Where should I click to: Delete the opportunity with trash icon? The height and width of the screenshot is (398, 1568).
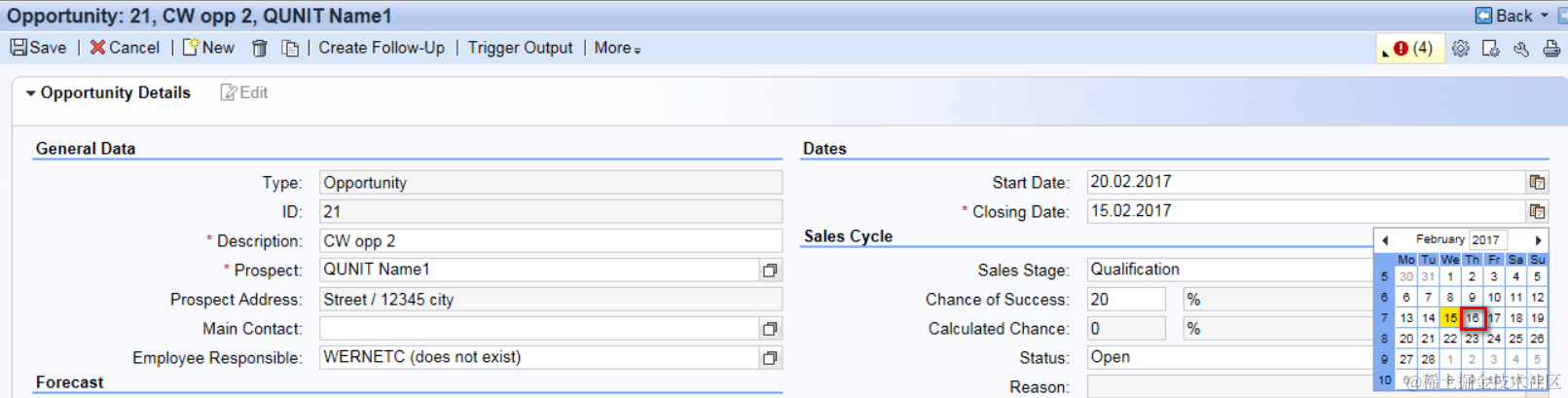pos(260,49)
